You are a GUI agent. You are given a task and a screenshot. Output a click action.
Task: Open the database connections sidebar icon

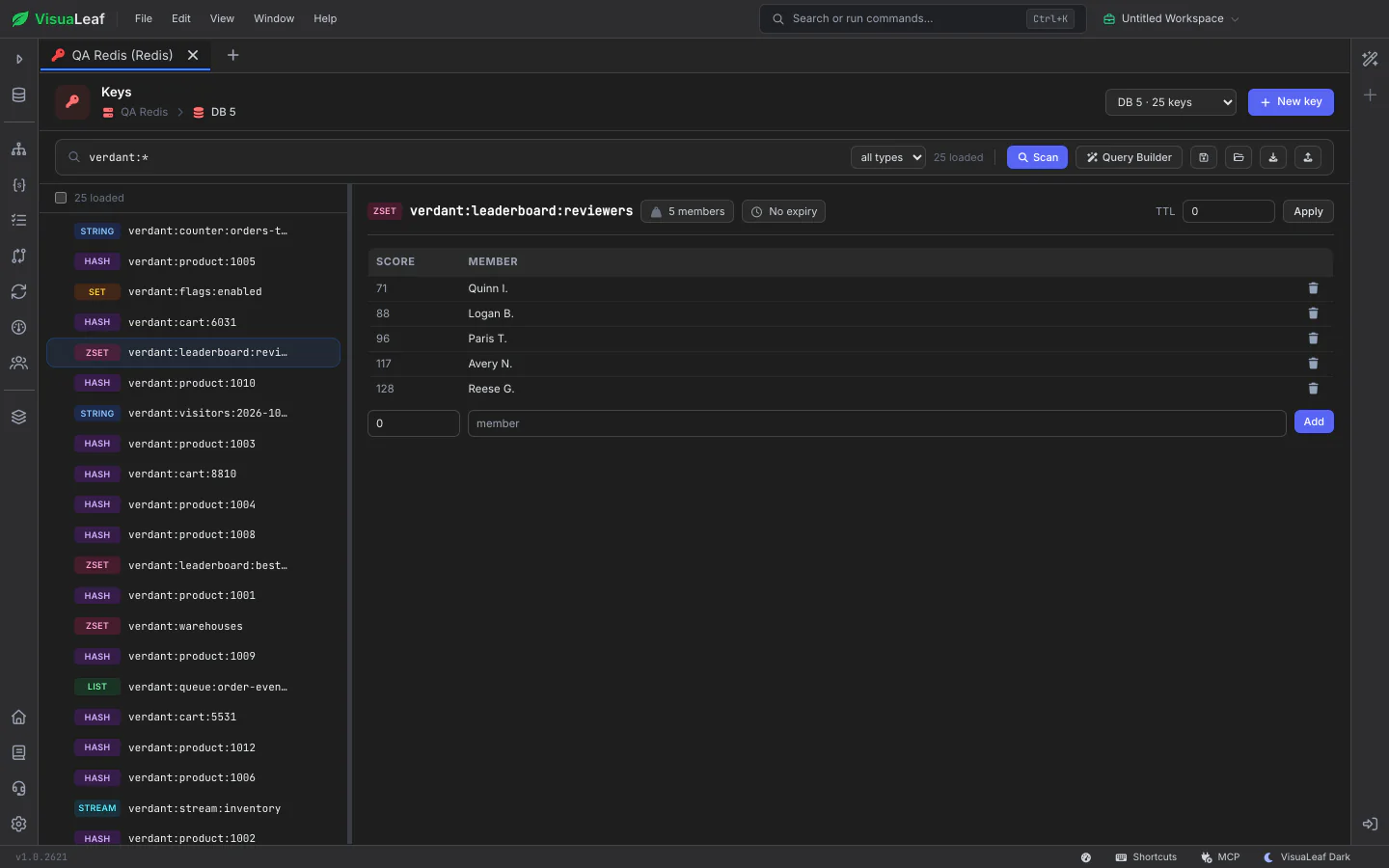tap(18, 95)
